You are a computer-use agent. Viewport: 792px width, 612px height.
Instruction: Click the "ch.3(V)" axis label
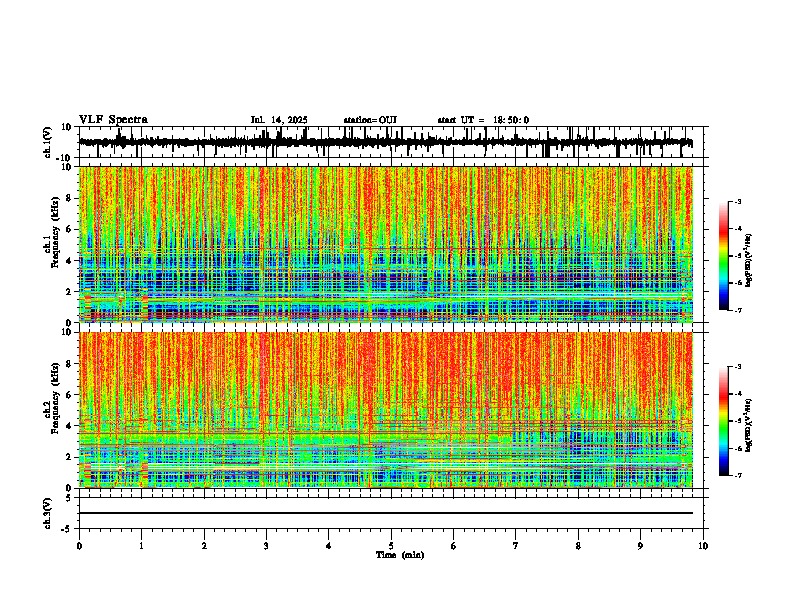[x=48, y=513]
